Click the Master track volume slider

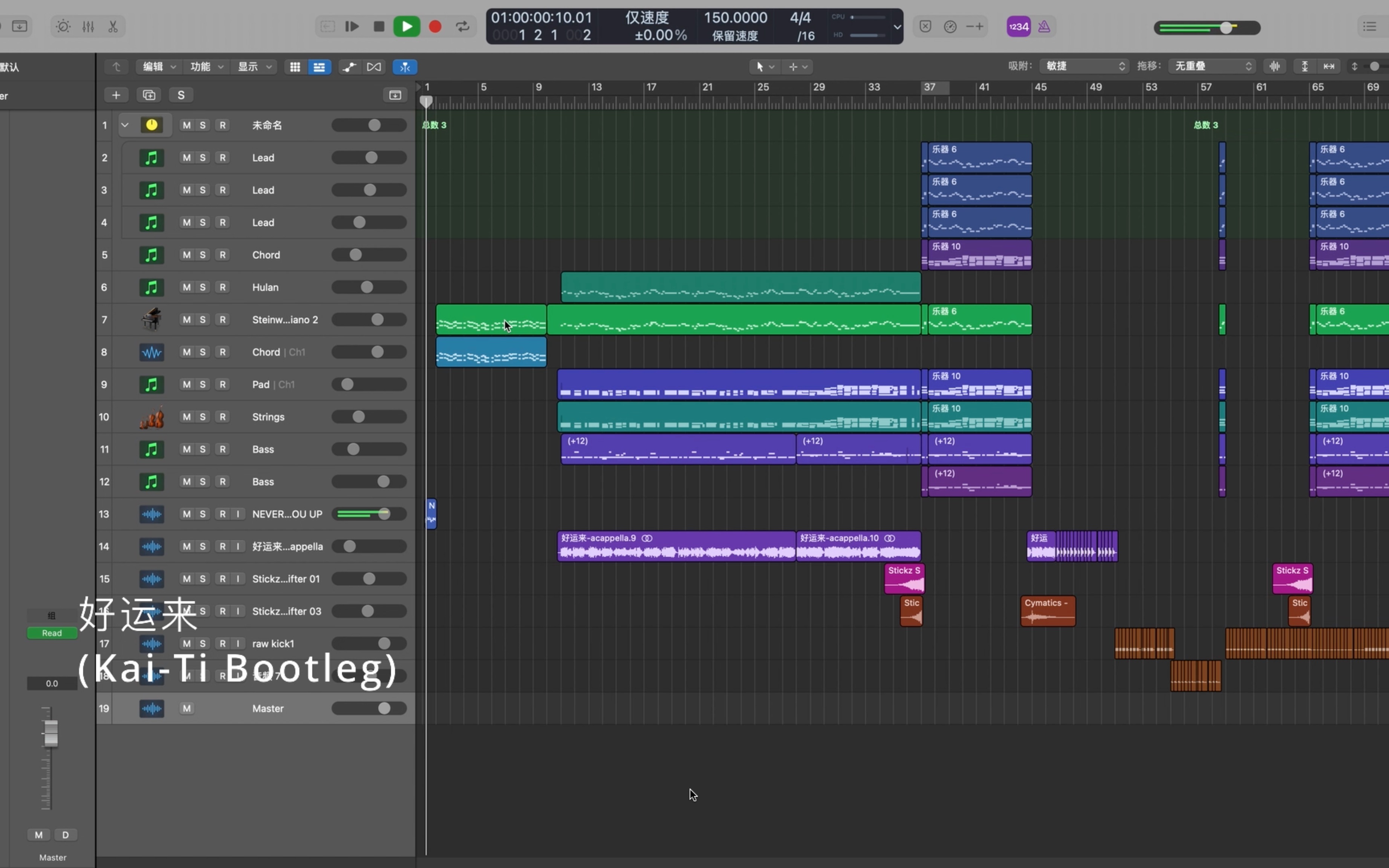pyautogui.click(x=369, y=708)
